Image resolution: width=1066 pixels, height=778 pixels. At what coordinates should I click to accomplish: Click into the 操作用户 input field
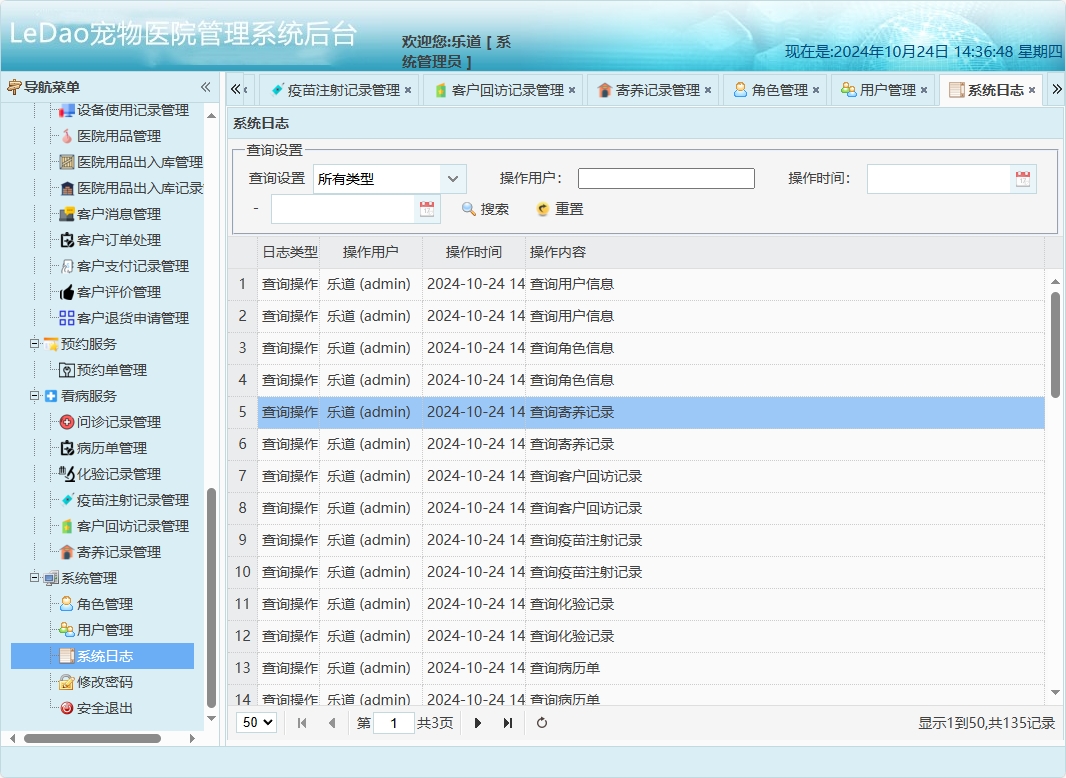click(665, 178)
